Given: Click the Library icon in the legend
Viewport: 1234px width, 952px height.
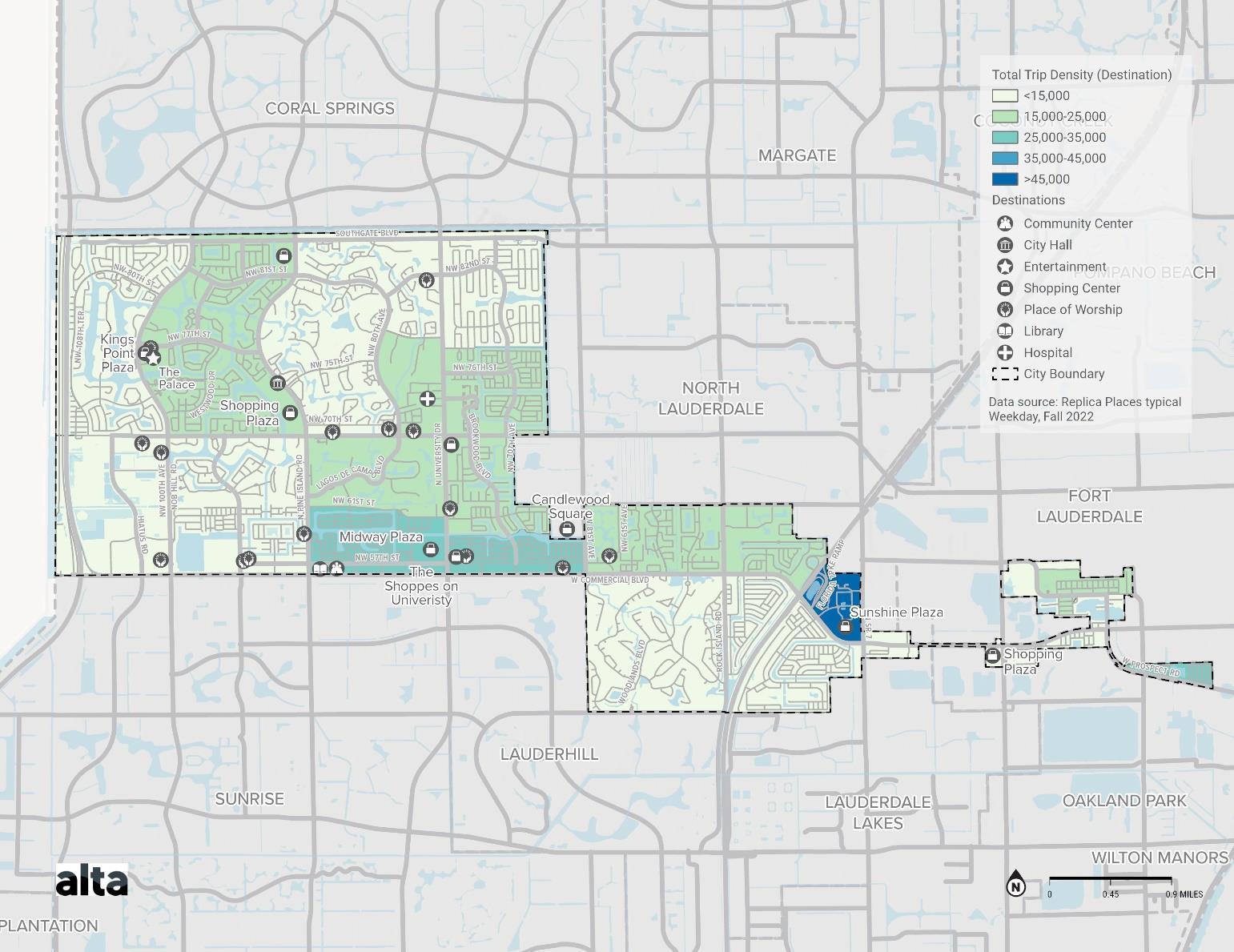Looking at the screenshot, I should [1005, 331].
